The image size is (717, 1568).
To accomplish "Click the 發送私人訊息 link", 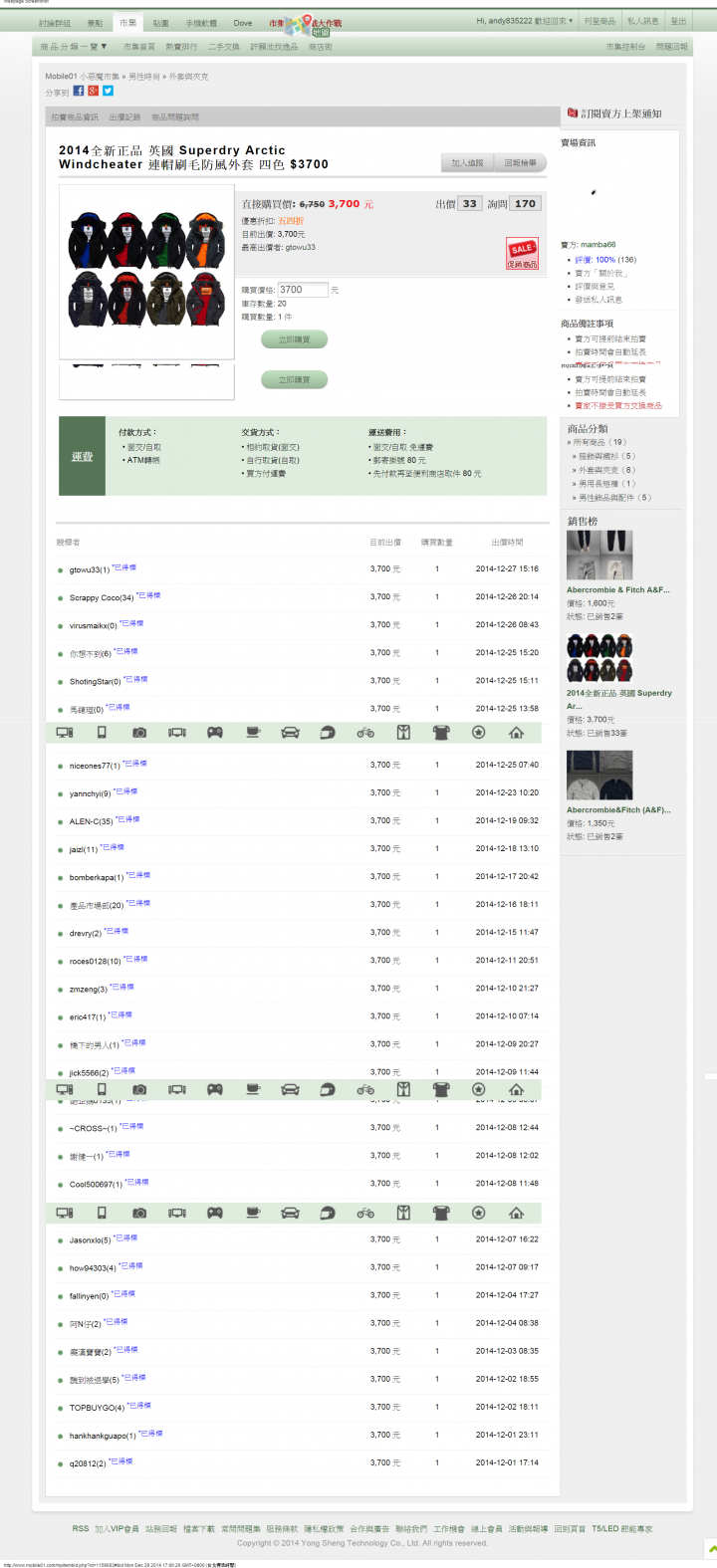I will point(598,300).
